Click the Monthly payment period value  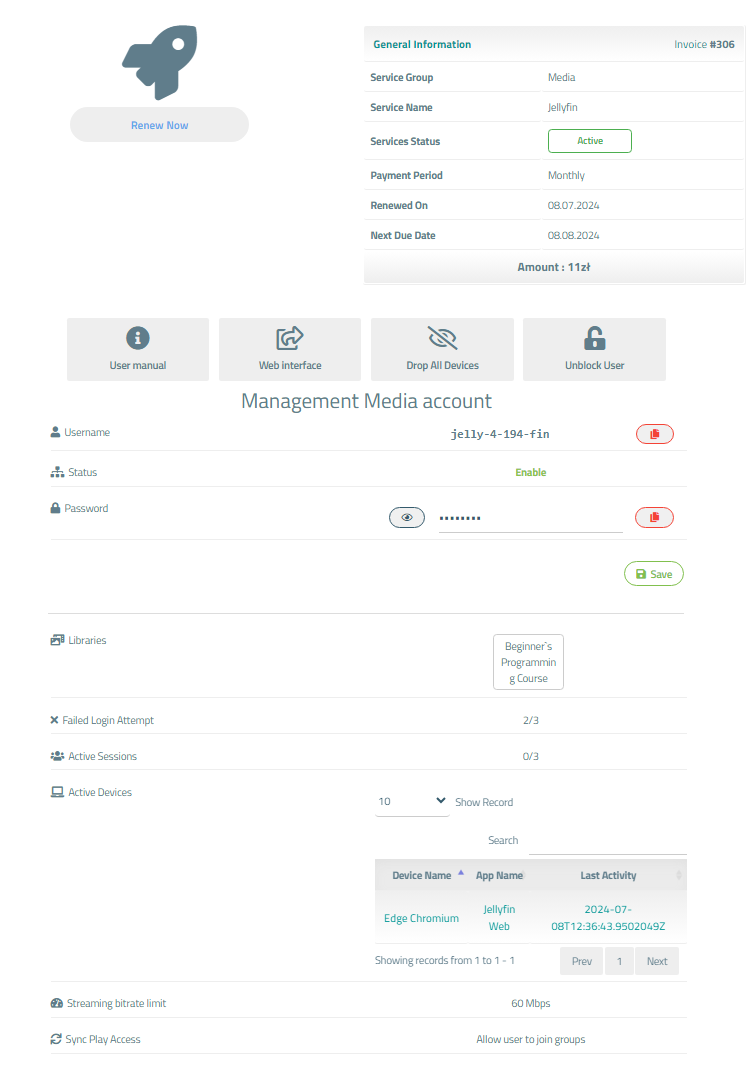pos(566,176)
